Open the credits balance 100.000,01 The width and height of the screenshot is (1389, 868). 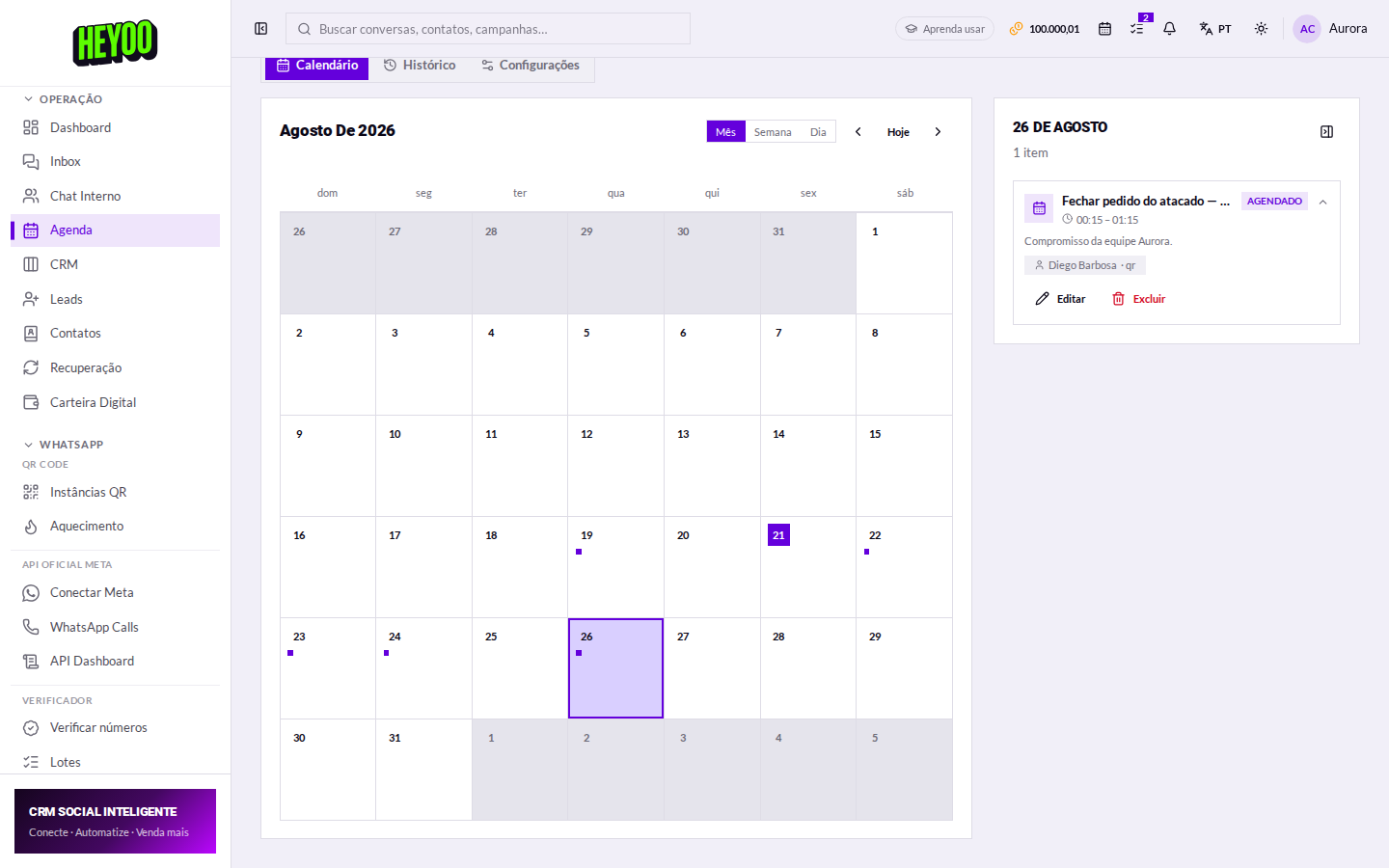[x=1045, y=29]
